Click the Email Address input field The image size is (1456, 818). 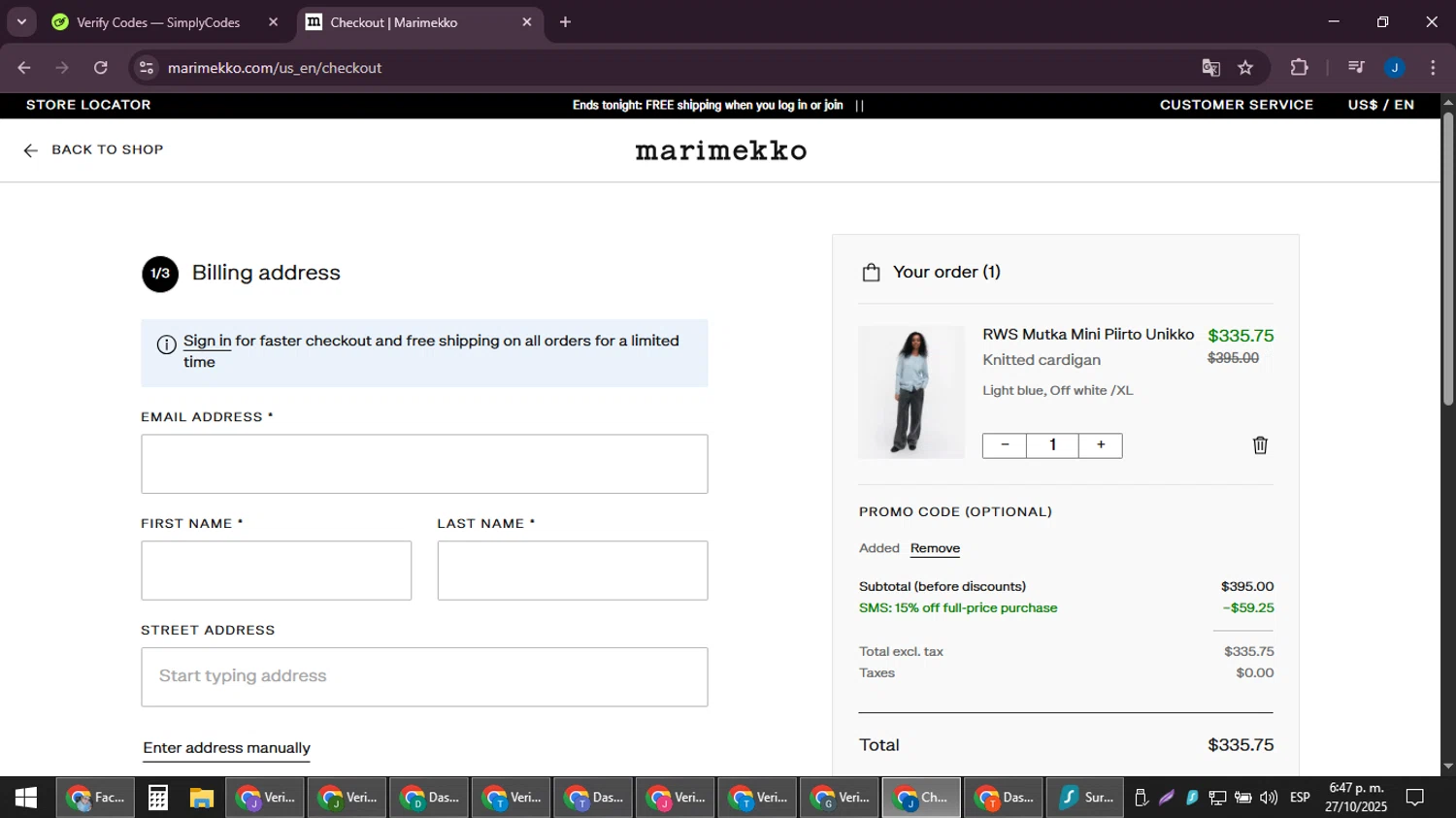(x=424, y=464)
